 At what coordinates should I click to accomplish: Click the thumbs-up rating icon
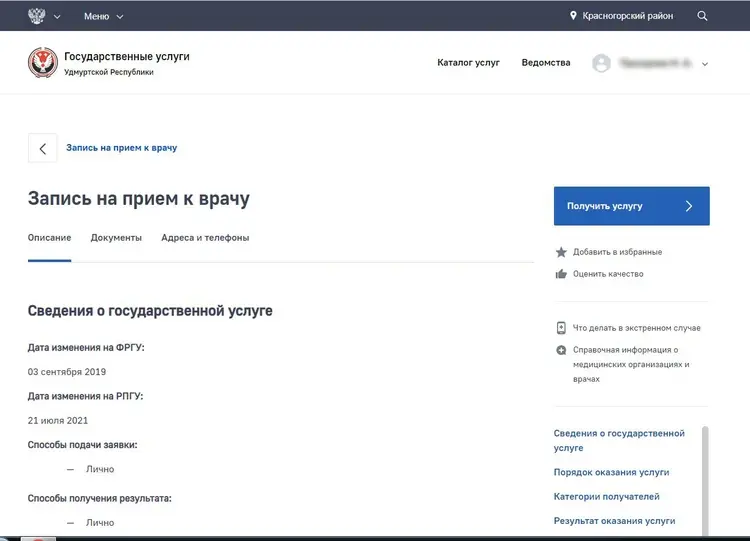561,274
